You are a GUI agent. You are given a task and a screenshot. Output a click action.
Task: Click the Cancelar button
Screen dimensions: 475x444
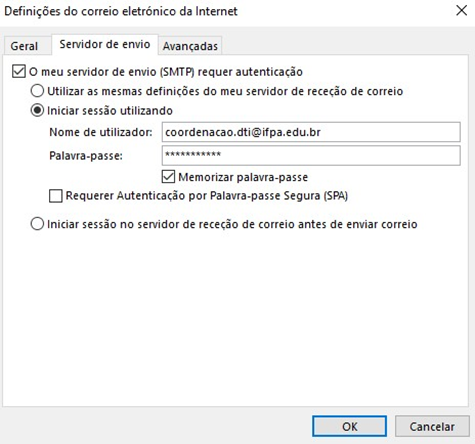(432, 426)
